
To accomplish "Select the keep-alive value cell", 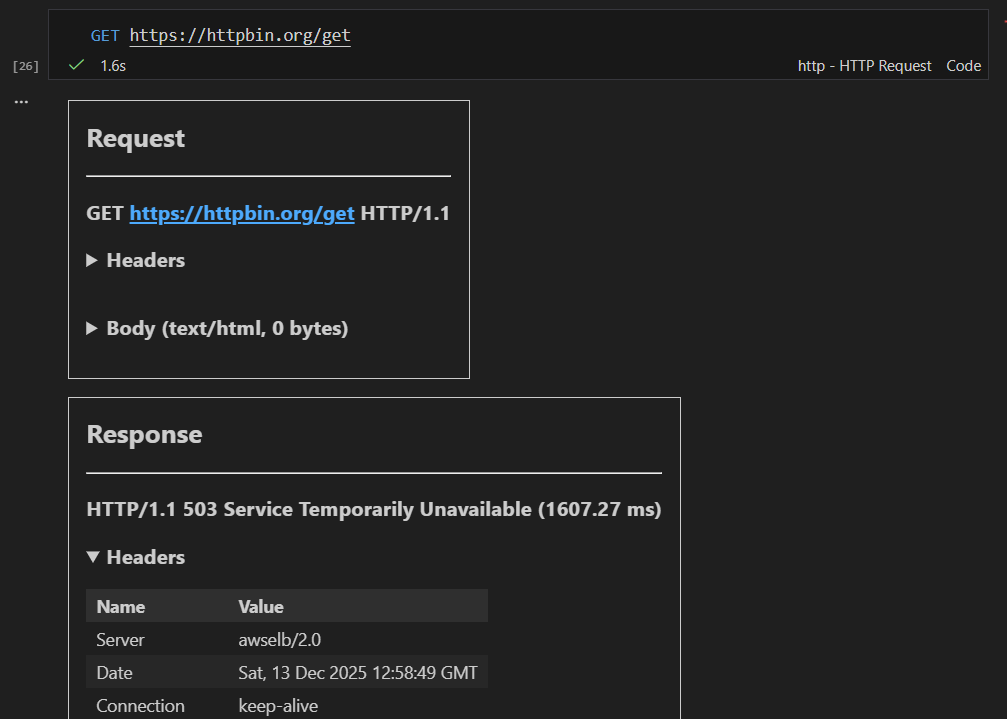I will (278, 706).
